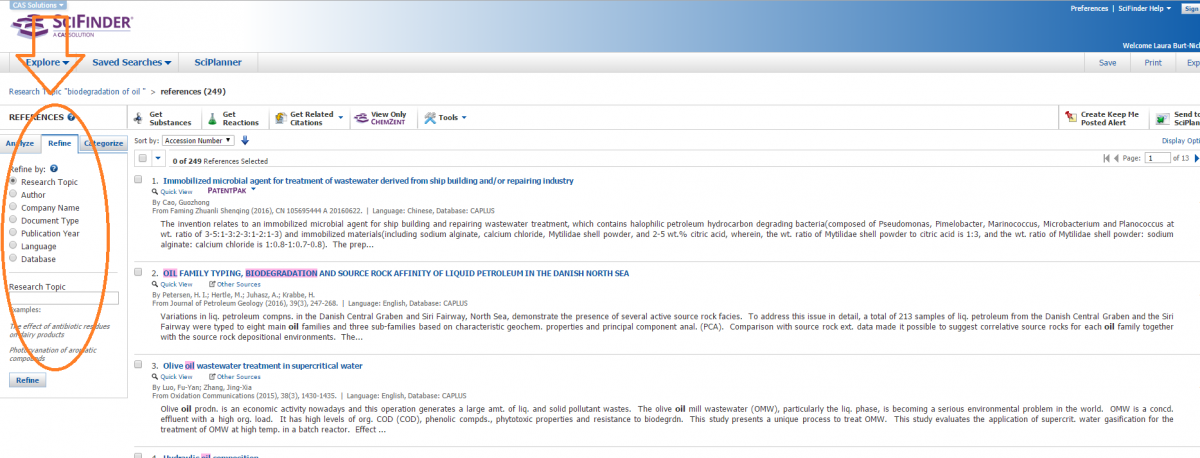Click the Get Substances icon
Viewport: 1200px width, 458px height.
coord(138,118)
